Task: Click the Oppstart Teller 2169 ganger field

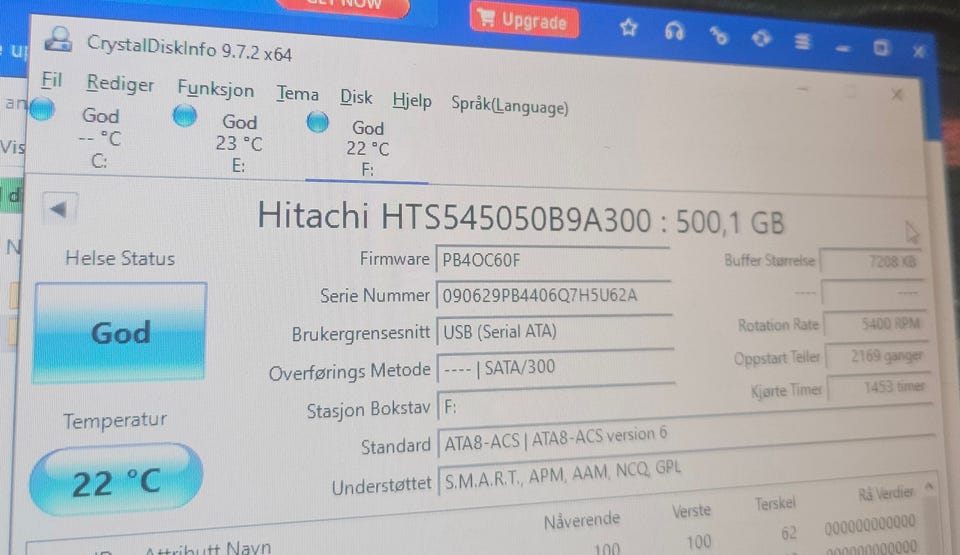Action: [x=877, y=356]
